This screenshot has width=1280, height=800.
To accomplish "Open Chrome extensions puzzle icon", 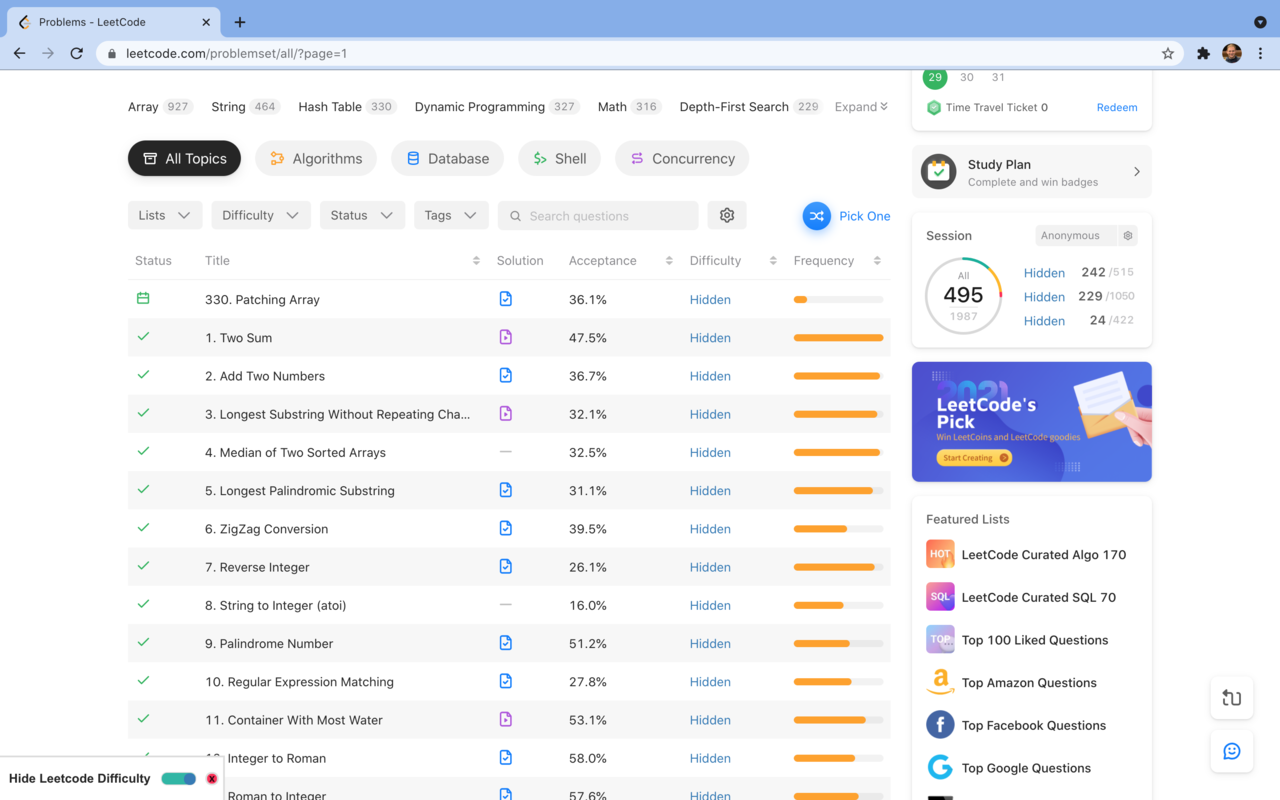I will tap(1203, 53).
